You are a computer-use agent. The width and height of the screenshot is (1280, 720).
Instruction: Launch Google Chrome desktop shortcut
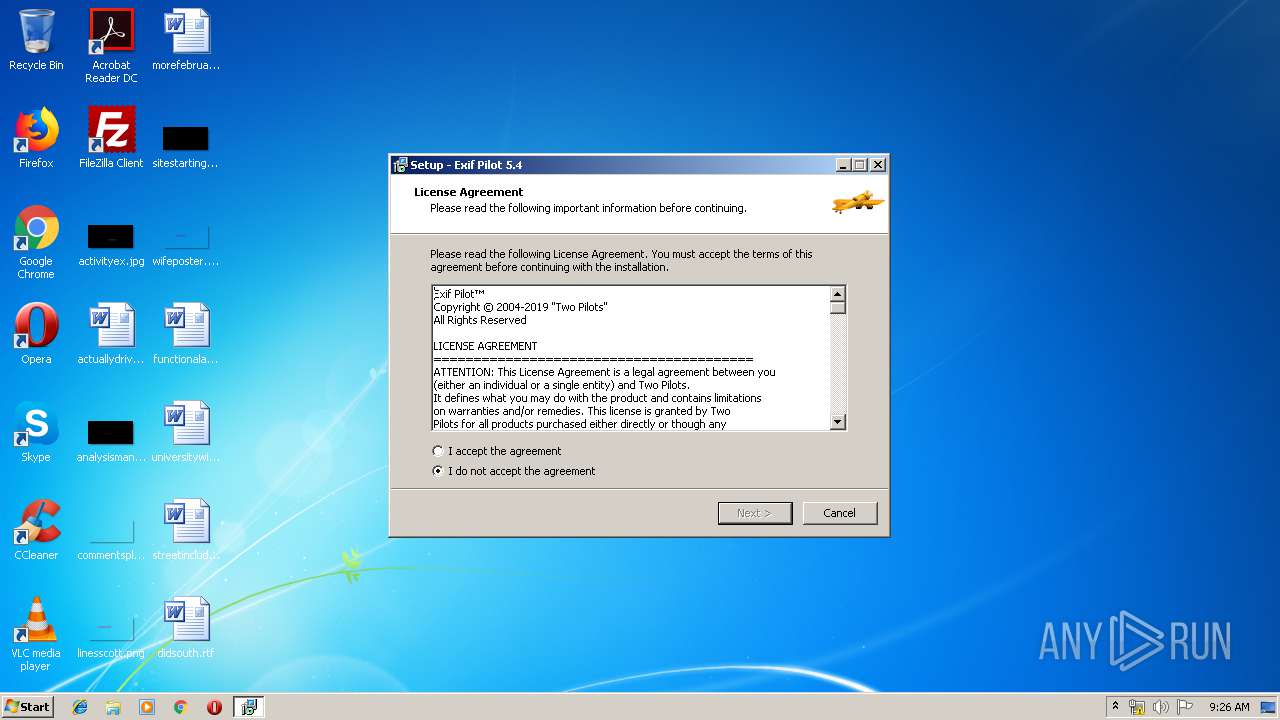click(36, 243)
